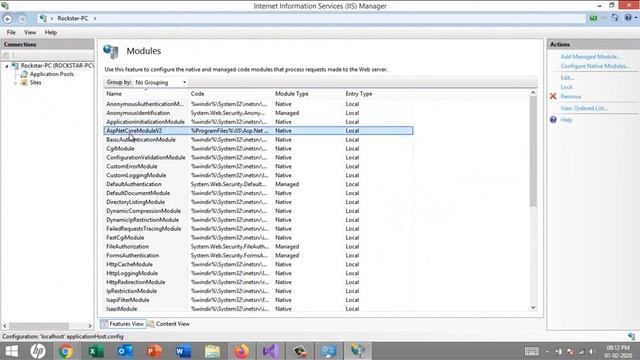
Task: Open Google Chrome from taskbar
Action: (66, 351)
